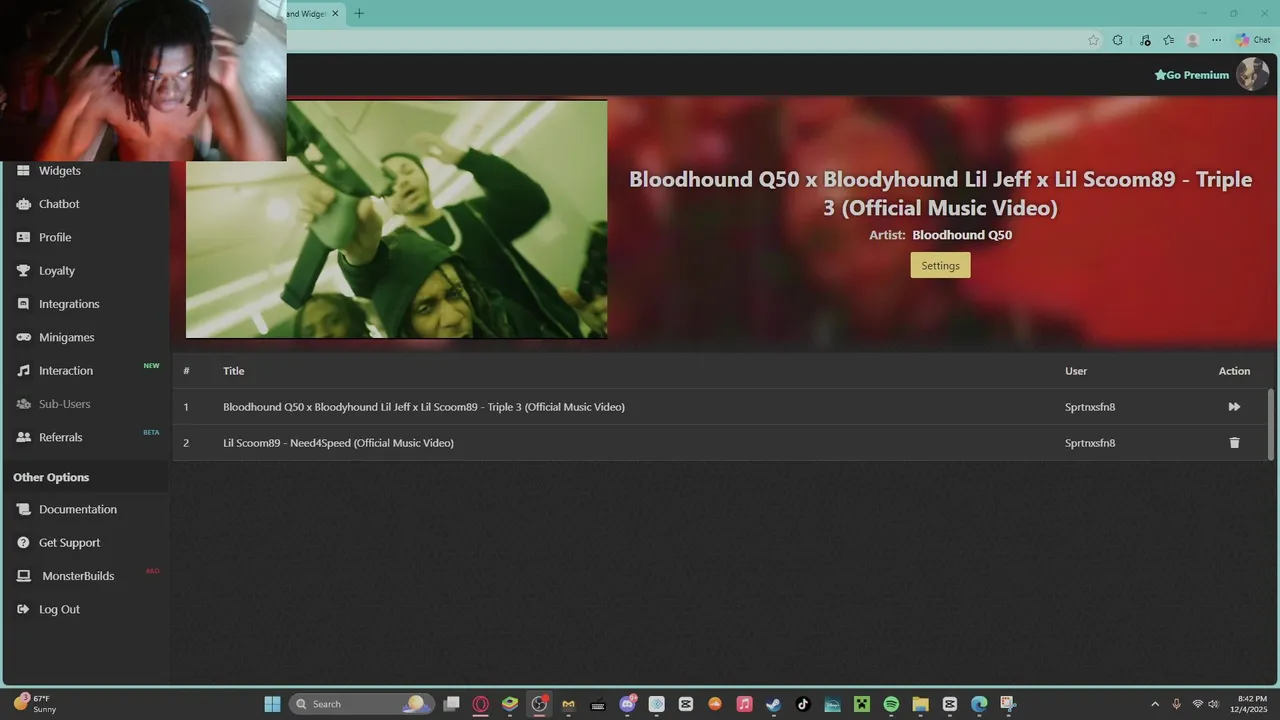The image size is (1280, 720).
Task: Select the Loyalty menu label
Action: [57, 271]
